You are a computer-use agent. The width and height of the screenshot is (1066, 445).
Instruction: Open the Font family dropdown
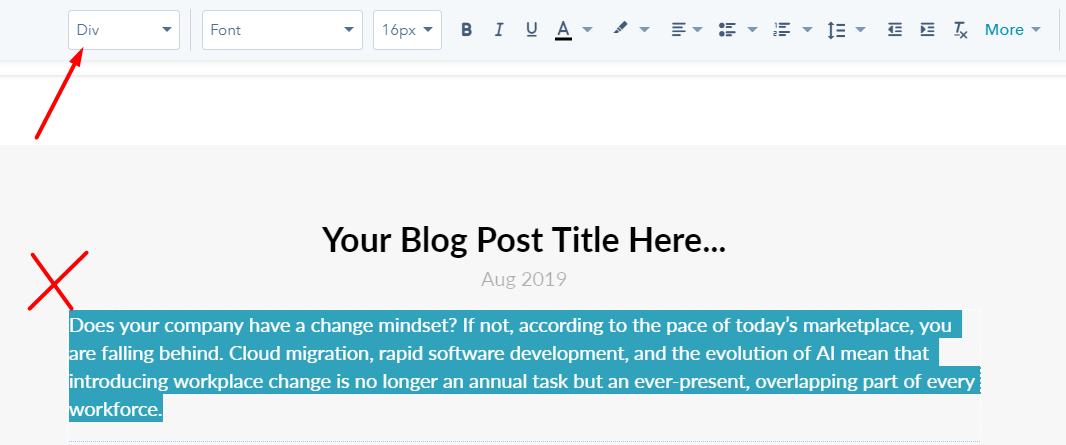coord(281,30)
